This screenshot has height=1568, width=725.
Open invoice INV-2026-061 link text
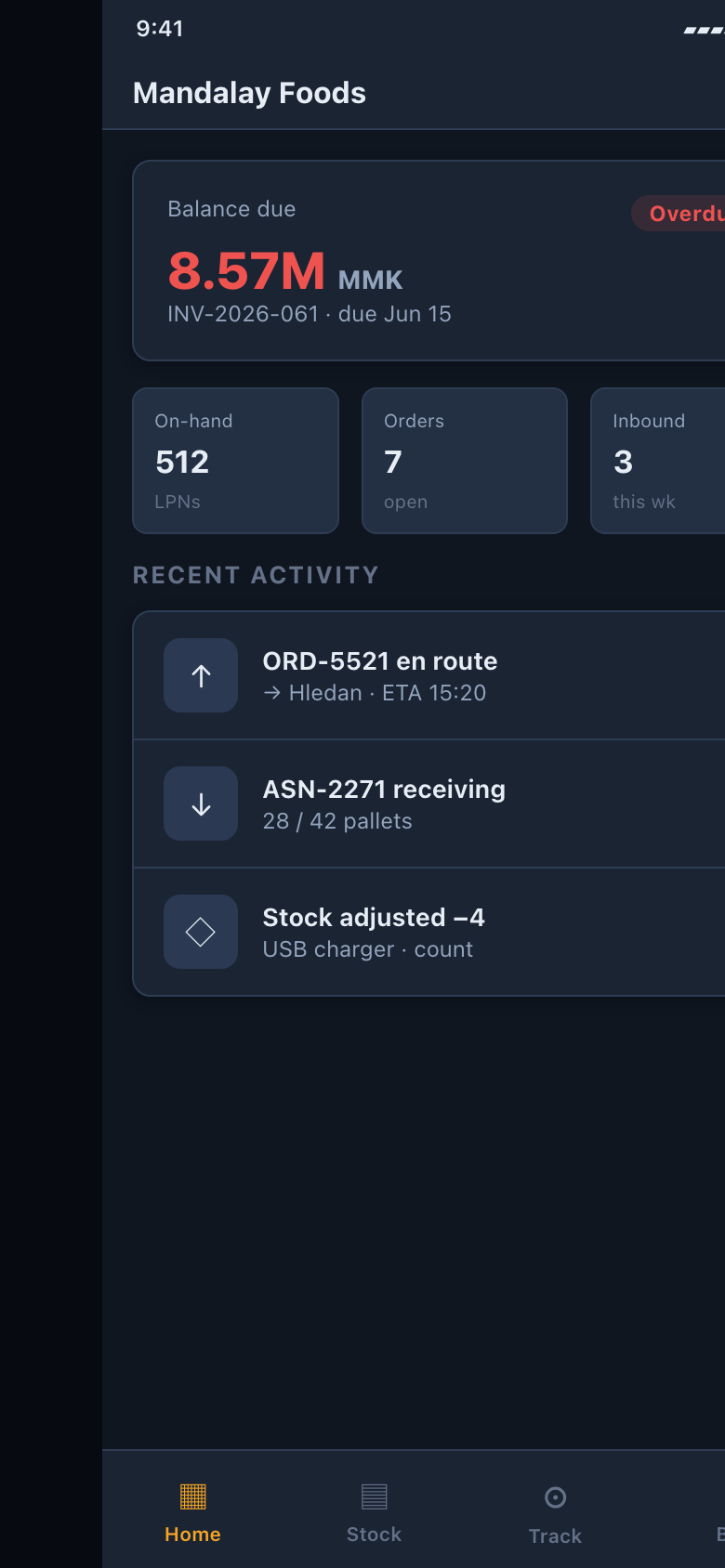click(x=244, y=314)
